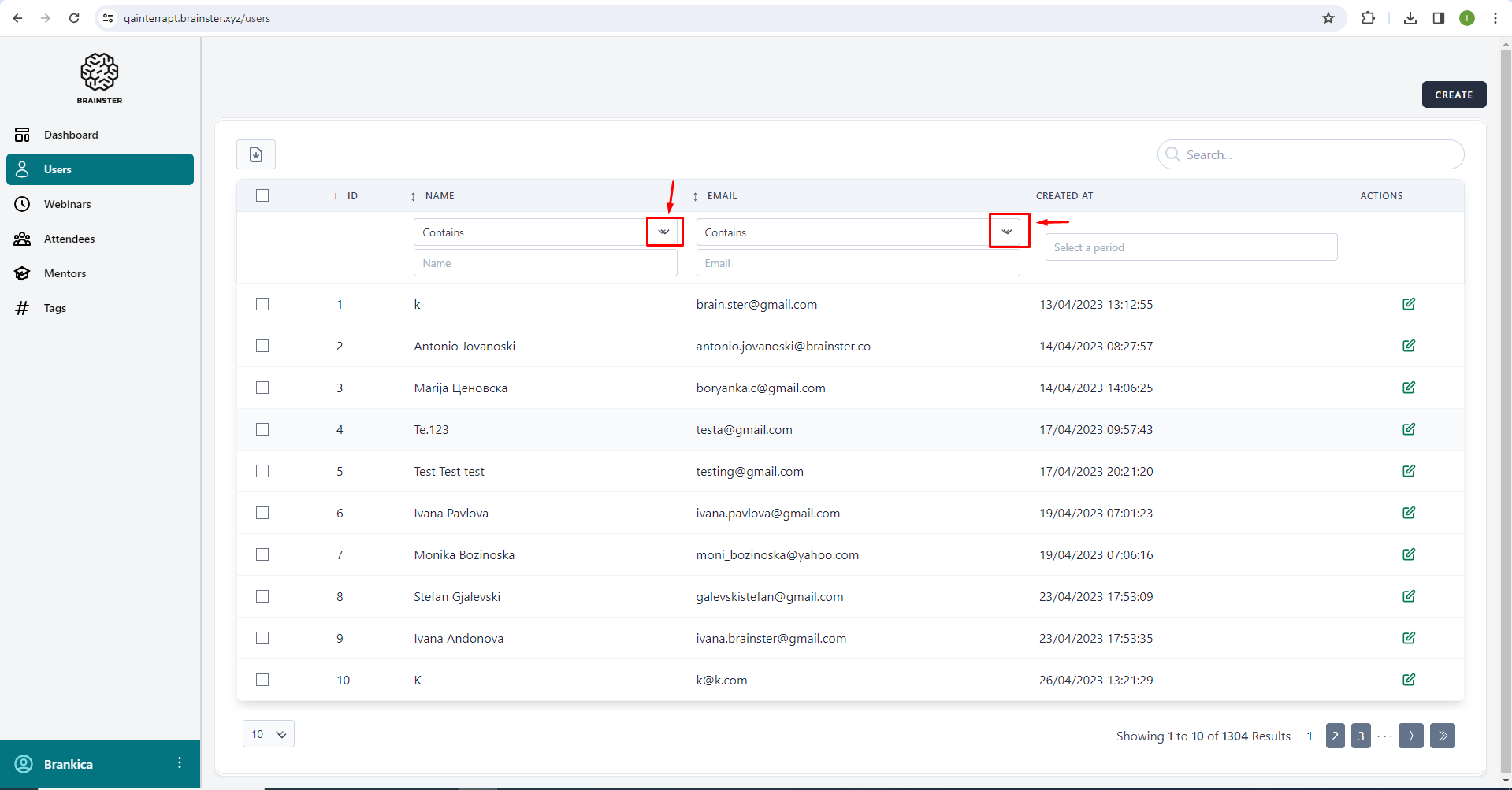Sort table by the NAME column arrows

pos(413,196)
